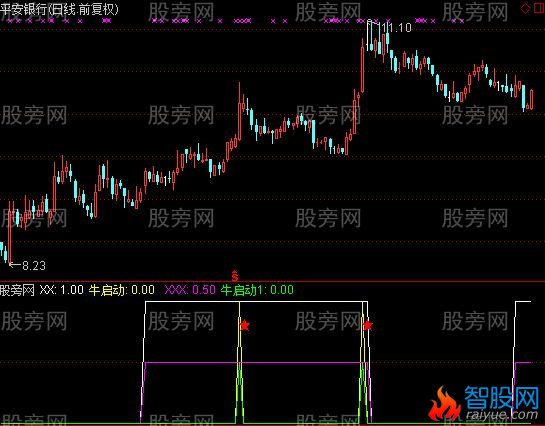Click the last red candlestick on the far right
The image size is (545, 426).
(531, 99)
